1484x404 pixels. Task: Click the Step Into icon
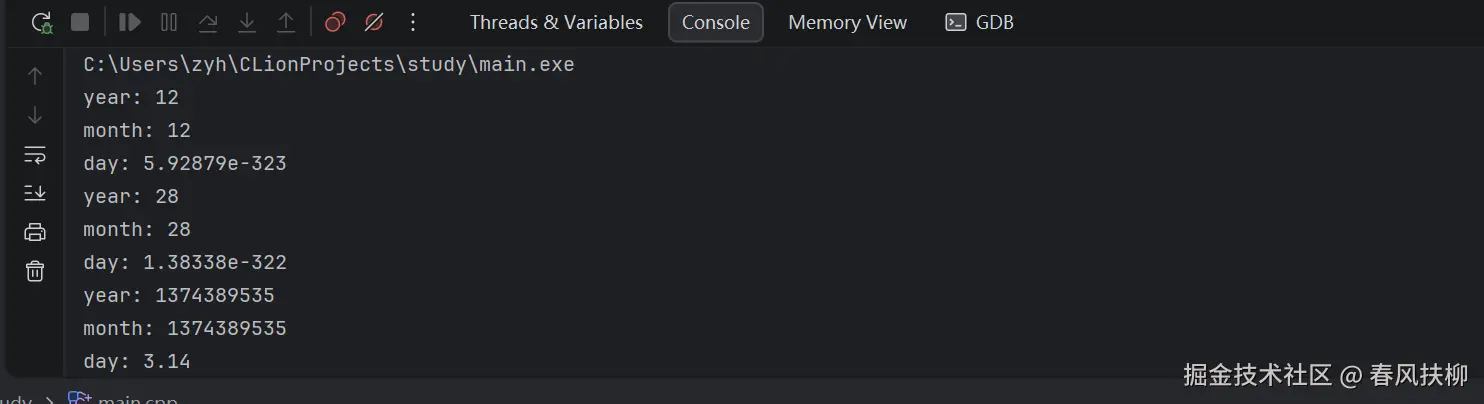point(247,22)
